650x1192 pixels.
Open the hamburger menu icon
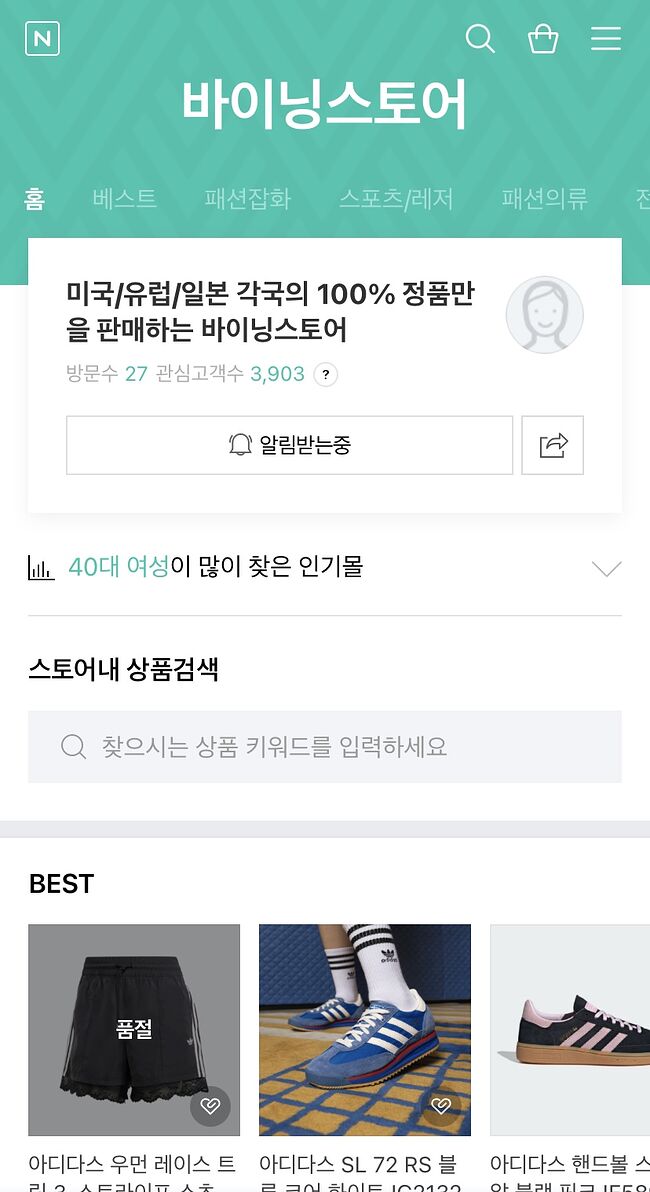point(606,39)
